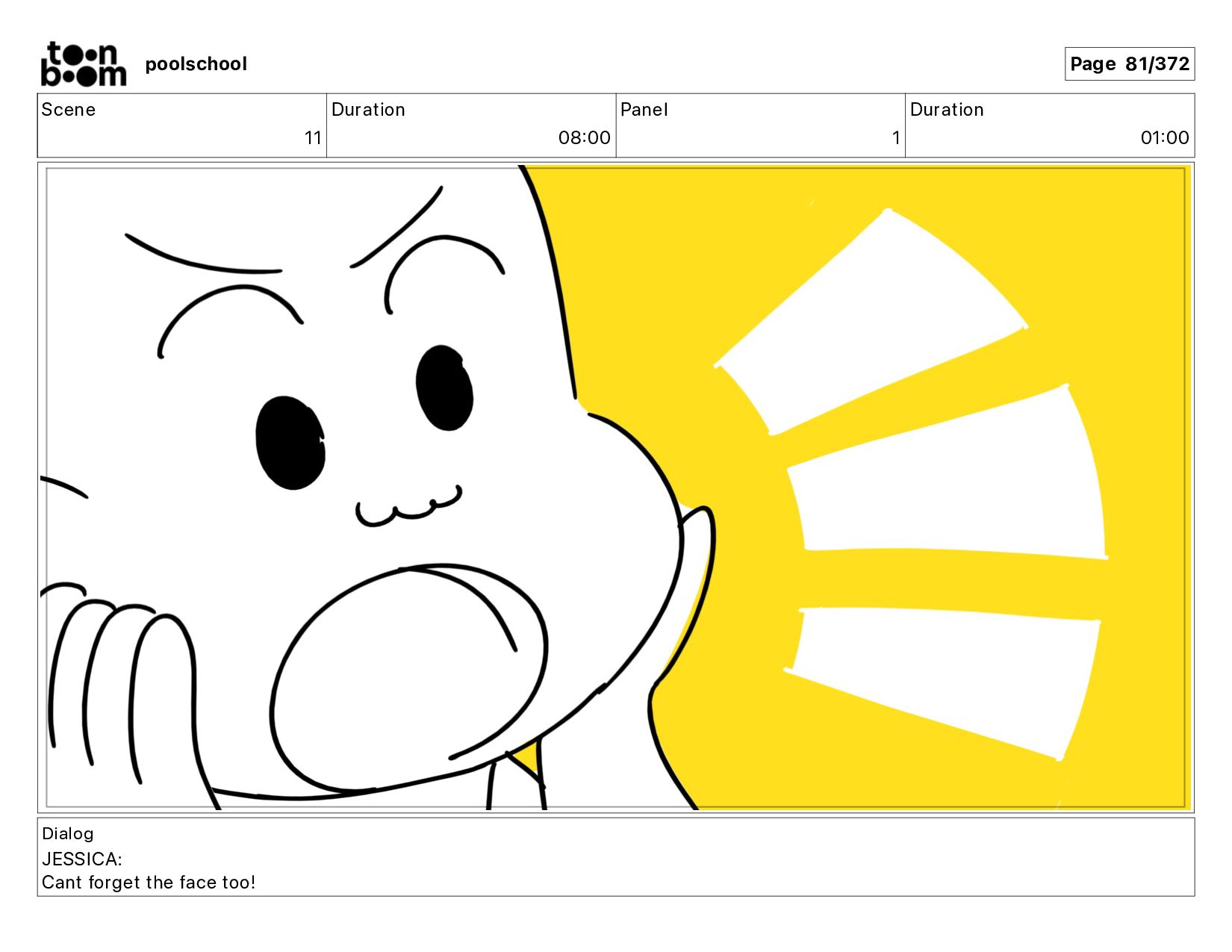Select the panel number '1'

tap(896, 138)
